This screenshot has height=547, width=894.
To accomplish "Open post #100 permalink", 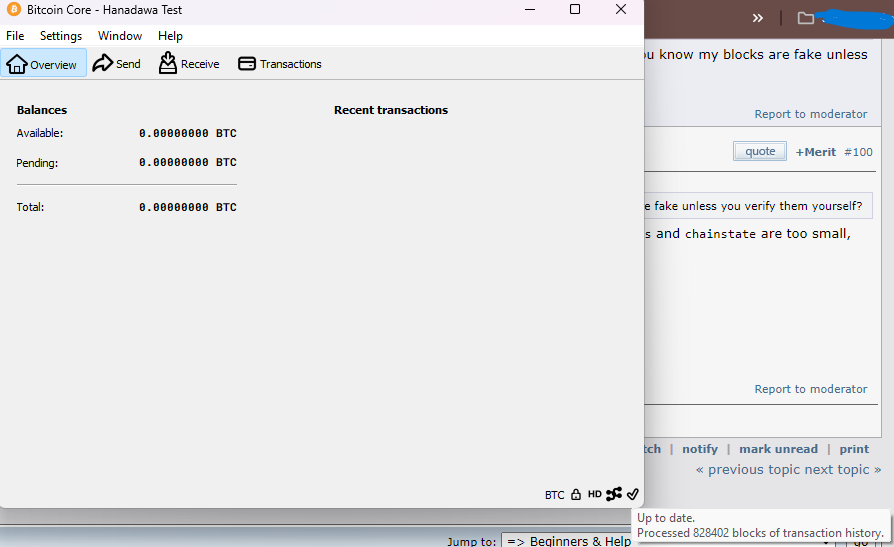I will point(858,152).
